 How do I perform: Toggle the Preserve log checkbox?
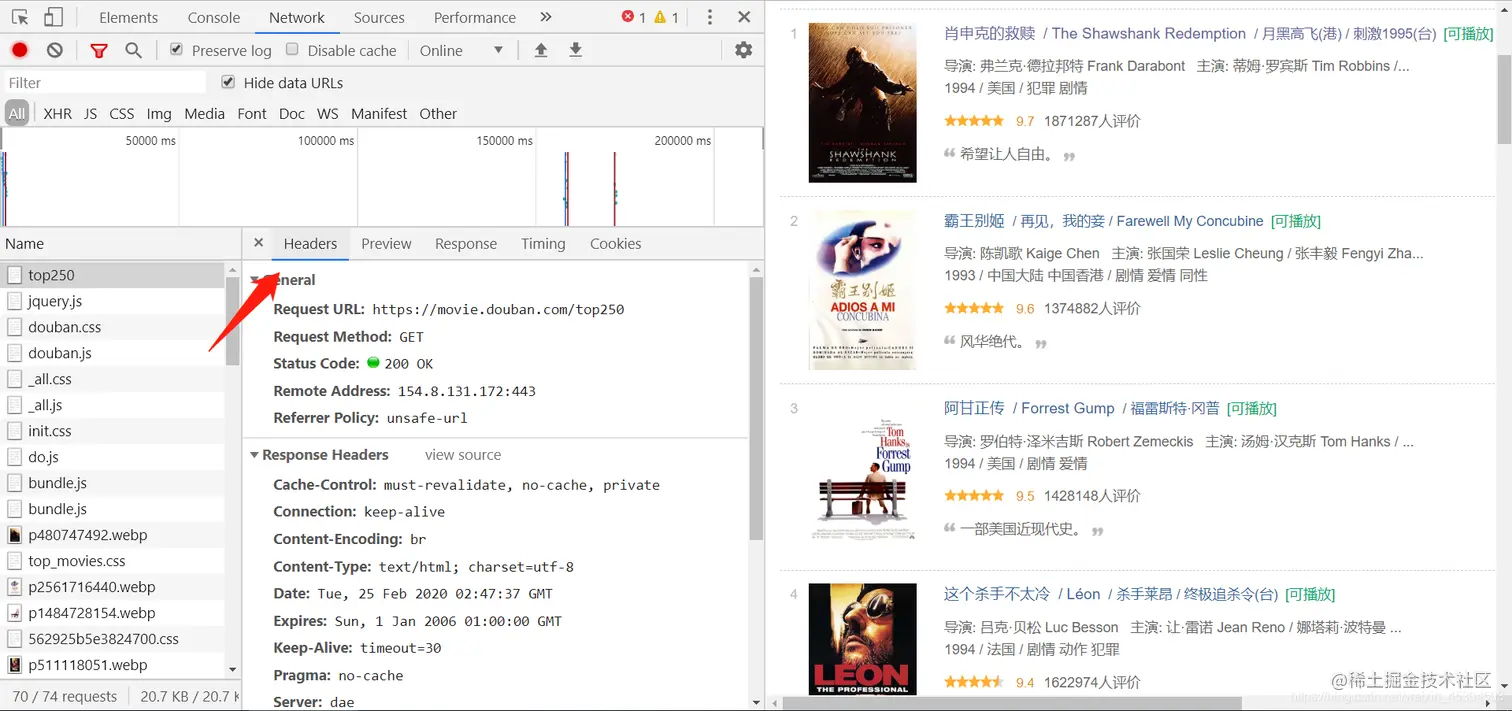point(176,50)
